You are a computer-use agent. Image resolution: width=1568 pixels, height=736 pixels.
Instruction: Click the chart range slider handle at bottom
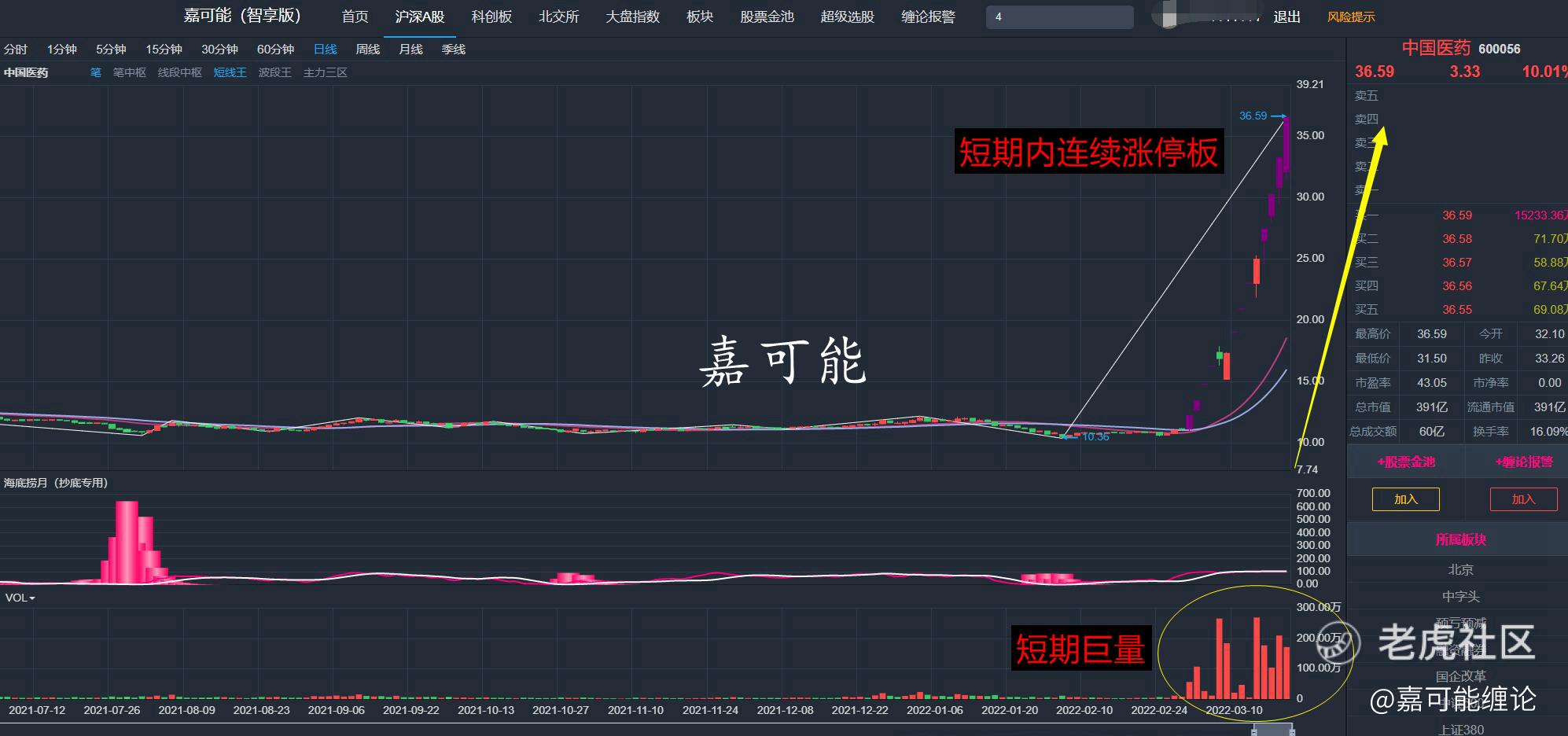1273,730
